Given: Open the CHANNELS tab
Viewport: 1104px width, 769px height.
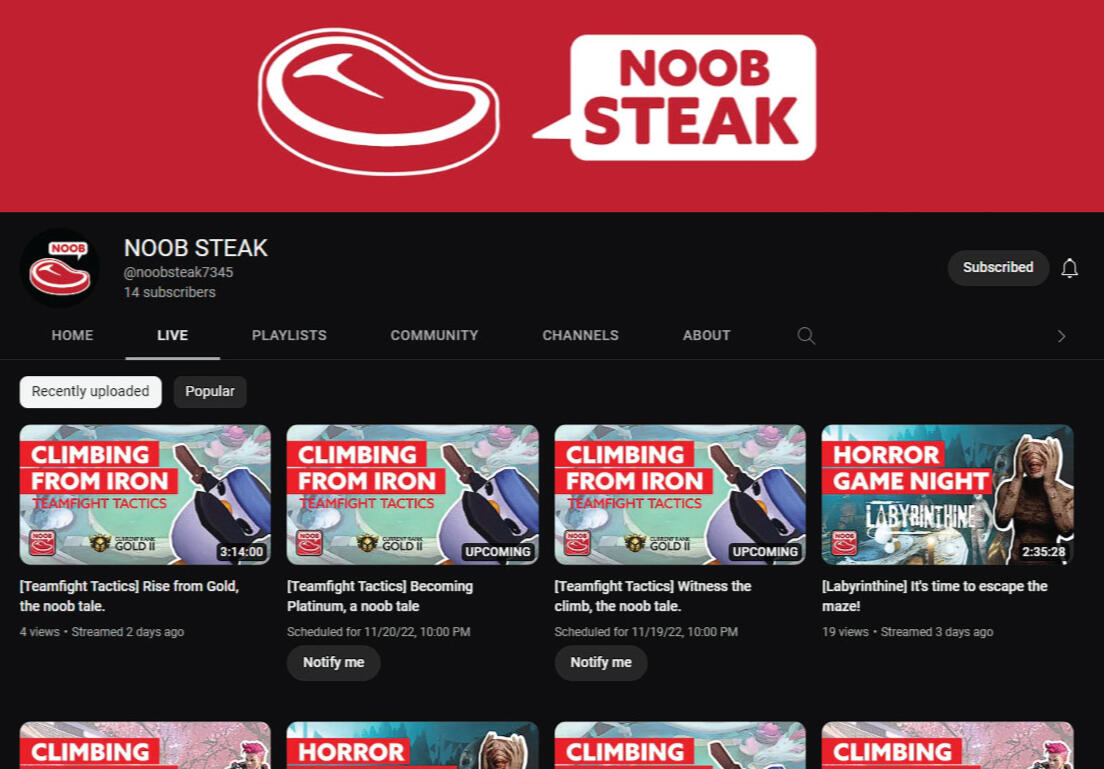Looking at the screenshot, I should pyautogui.click(x=580, y=335).
